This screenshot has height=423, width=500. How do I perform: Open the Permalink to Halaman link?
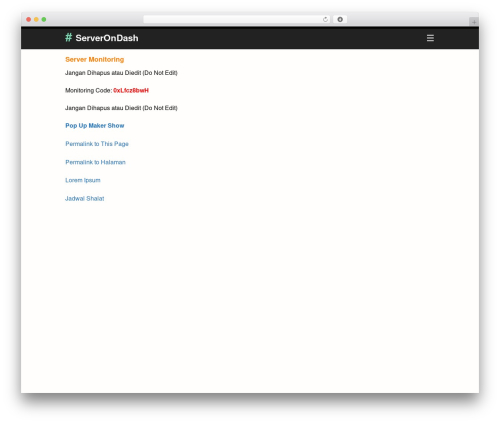[x=95, y=162]
